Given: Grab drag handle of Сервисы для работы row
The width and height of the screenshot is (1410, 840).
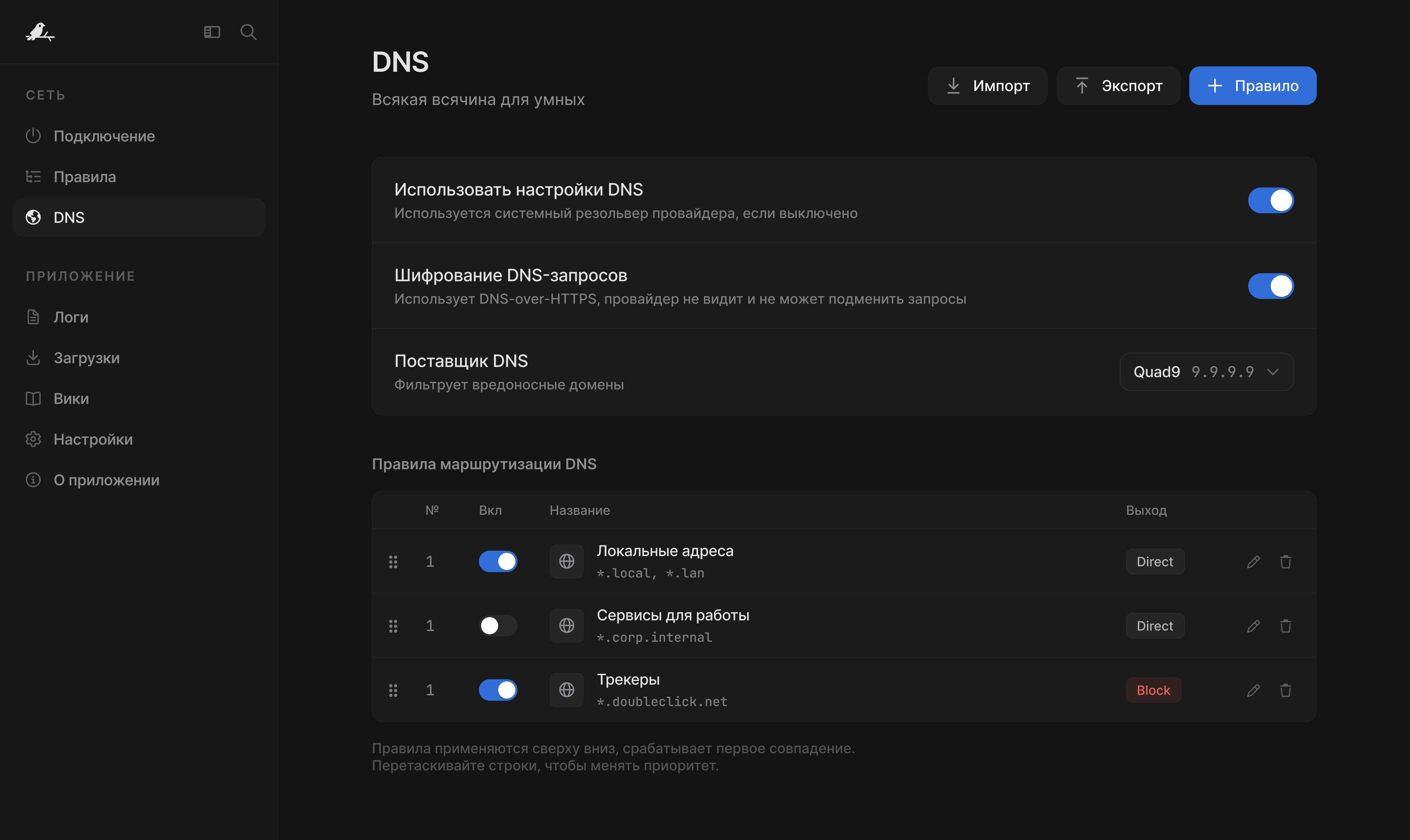Looking at the screenshot, I should 394,625.
